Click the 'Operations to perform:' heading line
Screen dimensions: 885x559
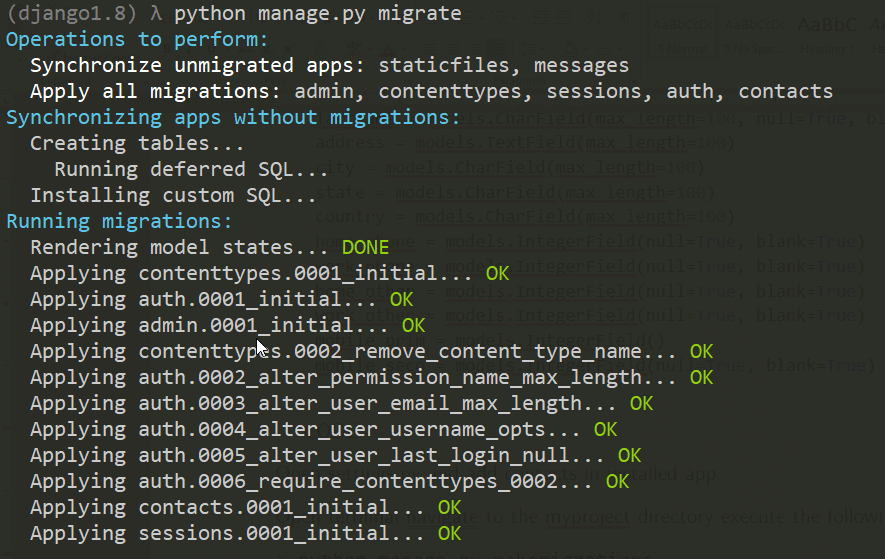click(137, 40)
